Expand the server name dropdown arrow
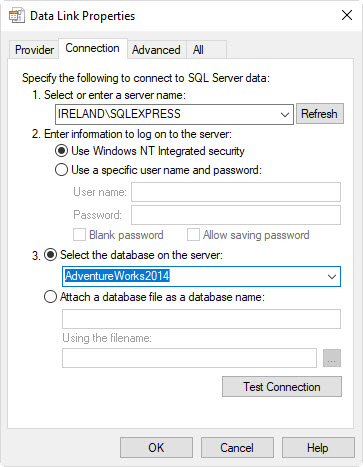 click(x=285, y=115)
